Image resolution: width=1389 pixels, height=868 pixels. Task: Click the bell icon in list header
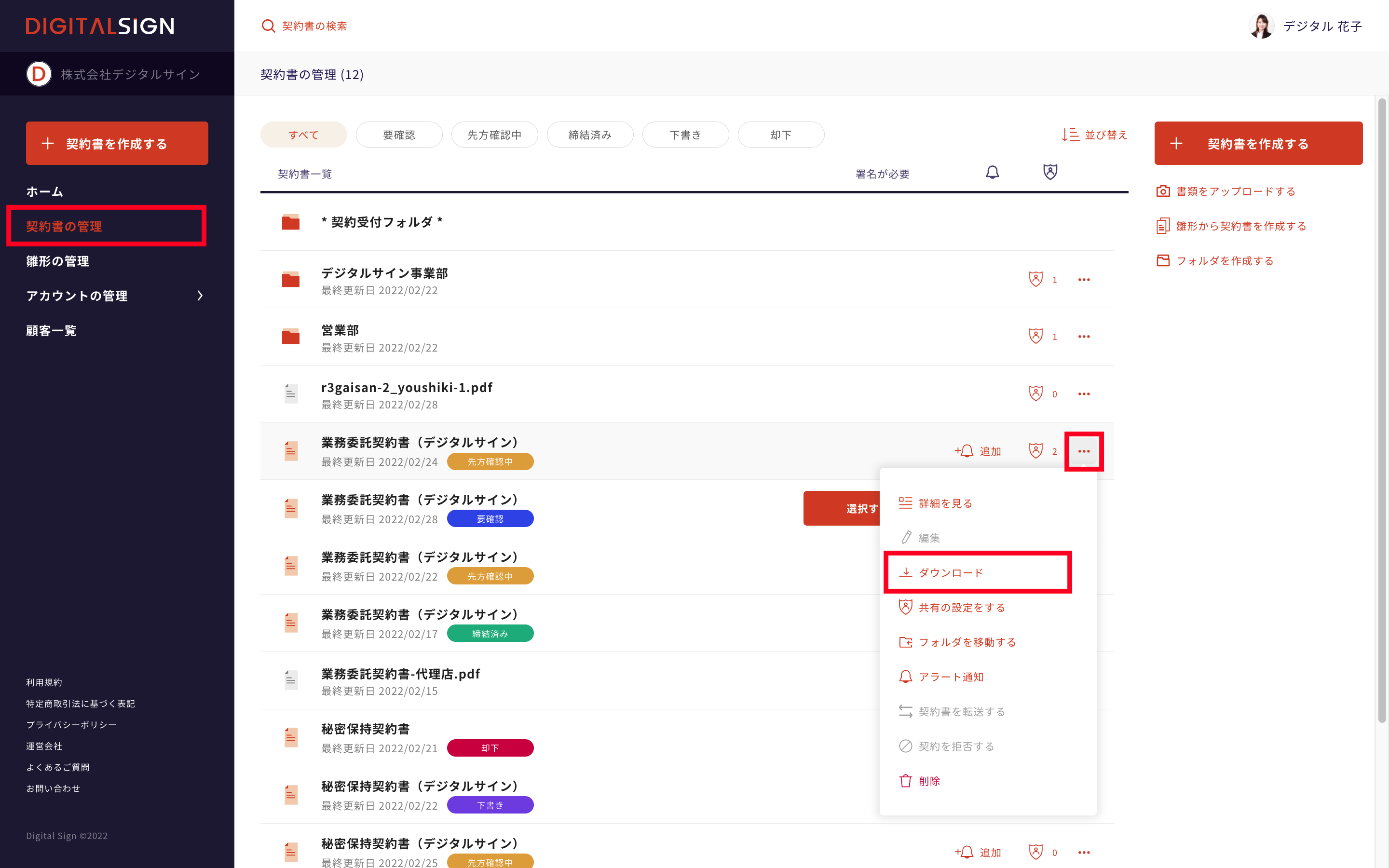(993, 172)
